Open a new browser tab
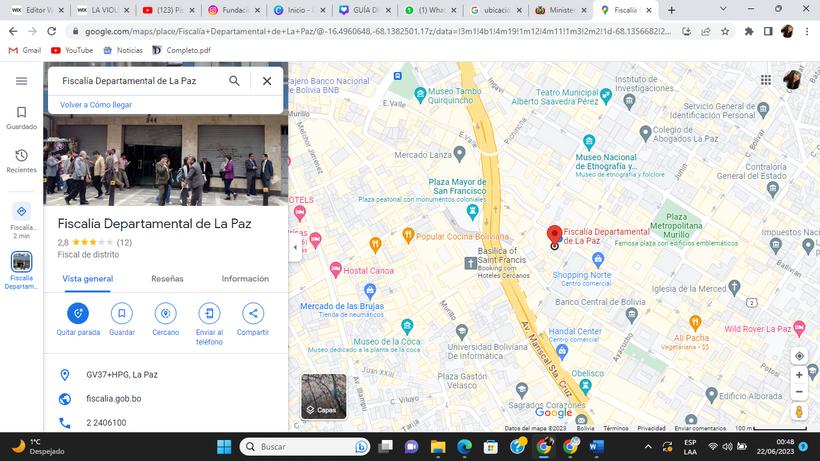The image size is (820, 461). point(671,10)
